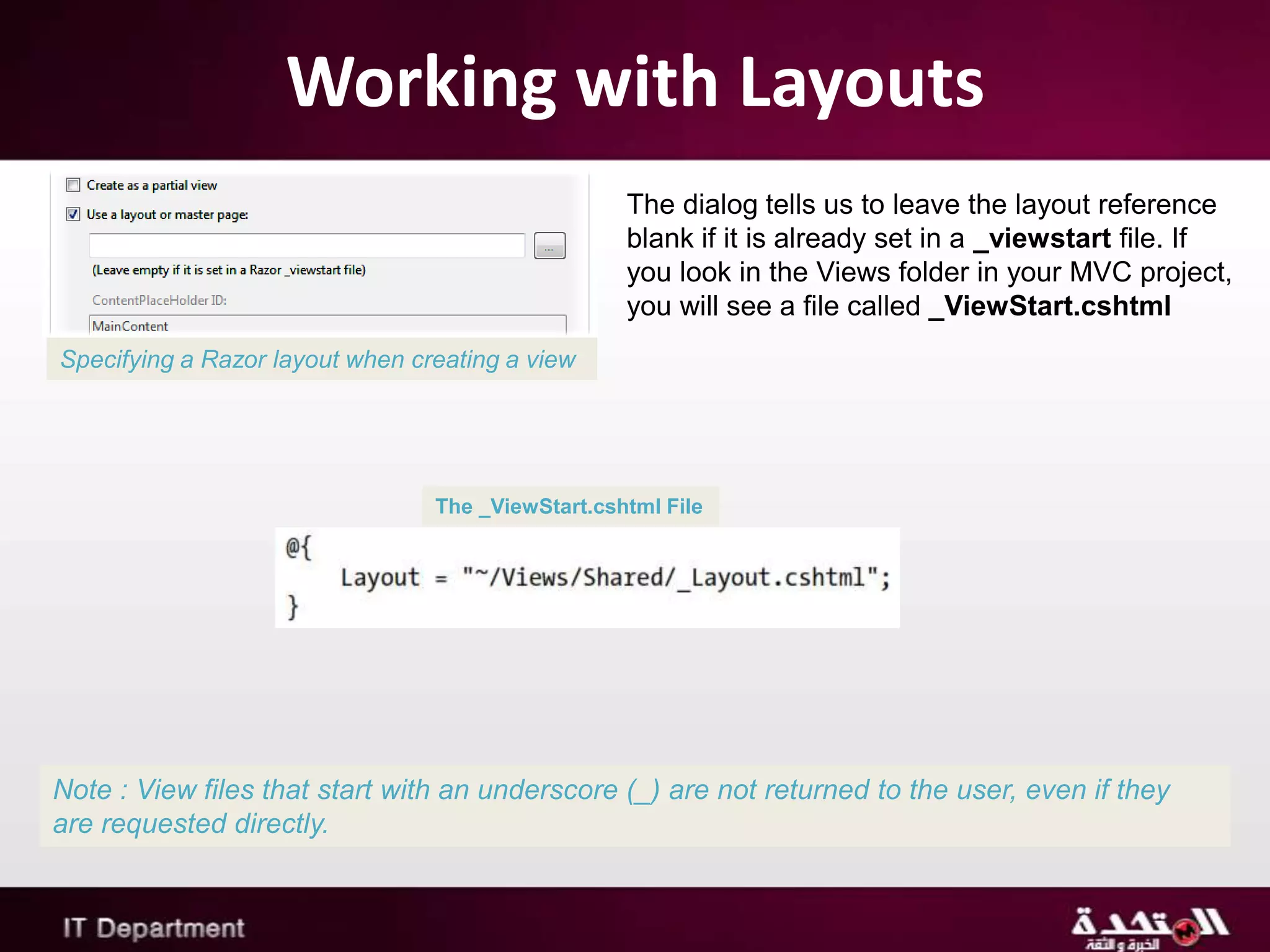This screenshot has width=1270, height=952.
Task: Click the MainContent placeholder ID field
Action: click(x=327, y=325)
